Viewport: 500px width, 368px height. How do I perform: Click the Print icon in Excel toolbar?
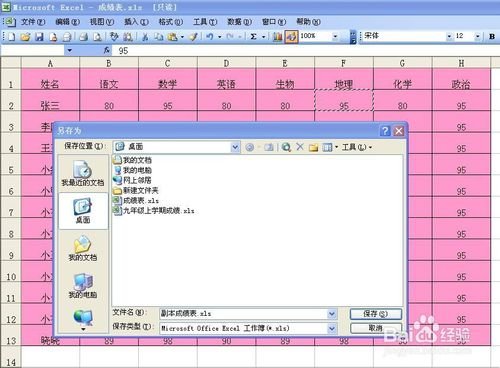83,37
